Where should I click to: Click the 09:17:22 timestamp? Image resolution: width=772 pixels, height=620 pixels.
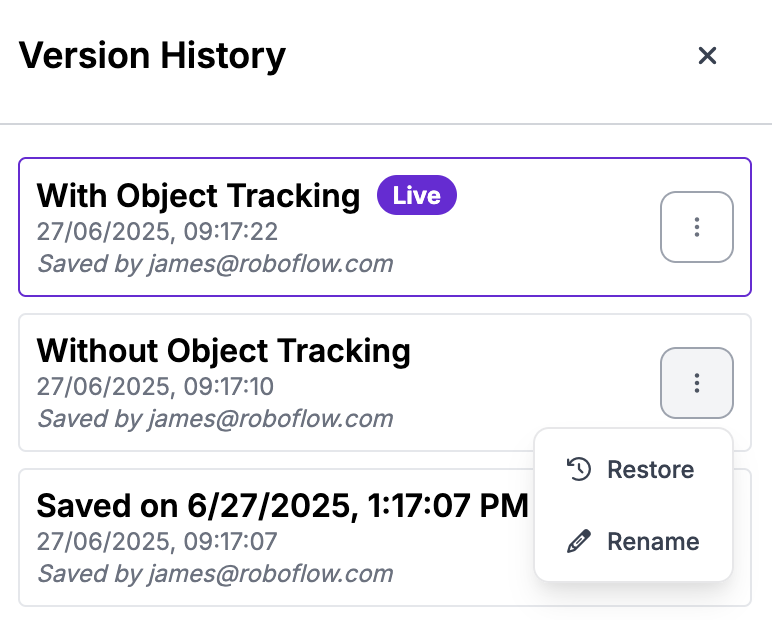coord(157,232)
